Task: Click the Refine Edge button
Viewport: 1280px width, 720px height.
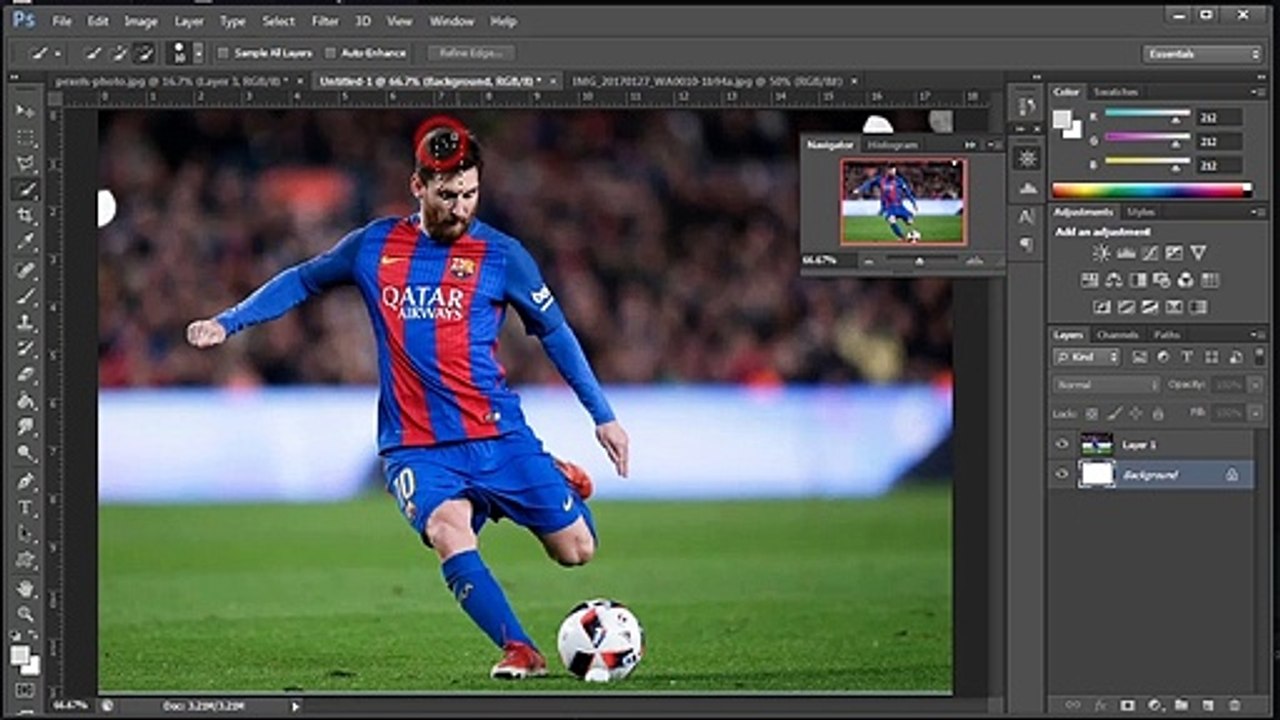Action: [471, 53]
